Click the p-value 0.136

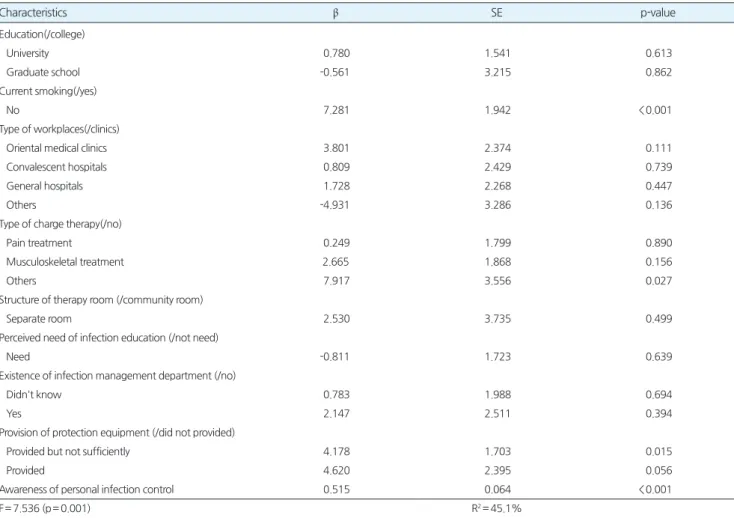[659, 205]
